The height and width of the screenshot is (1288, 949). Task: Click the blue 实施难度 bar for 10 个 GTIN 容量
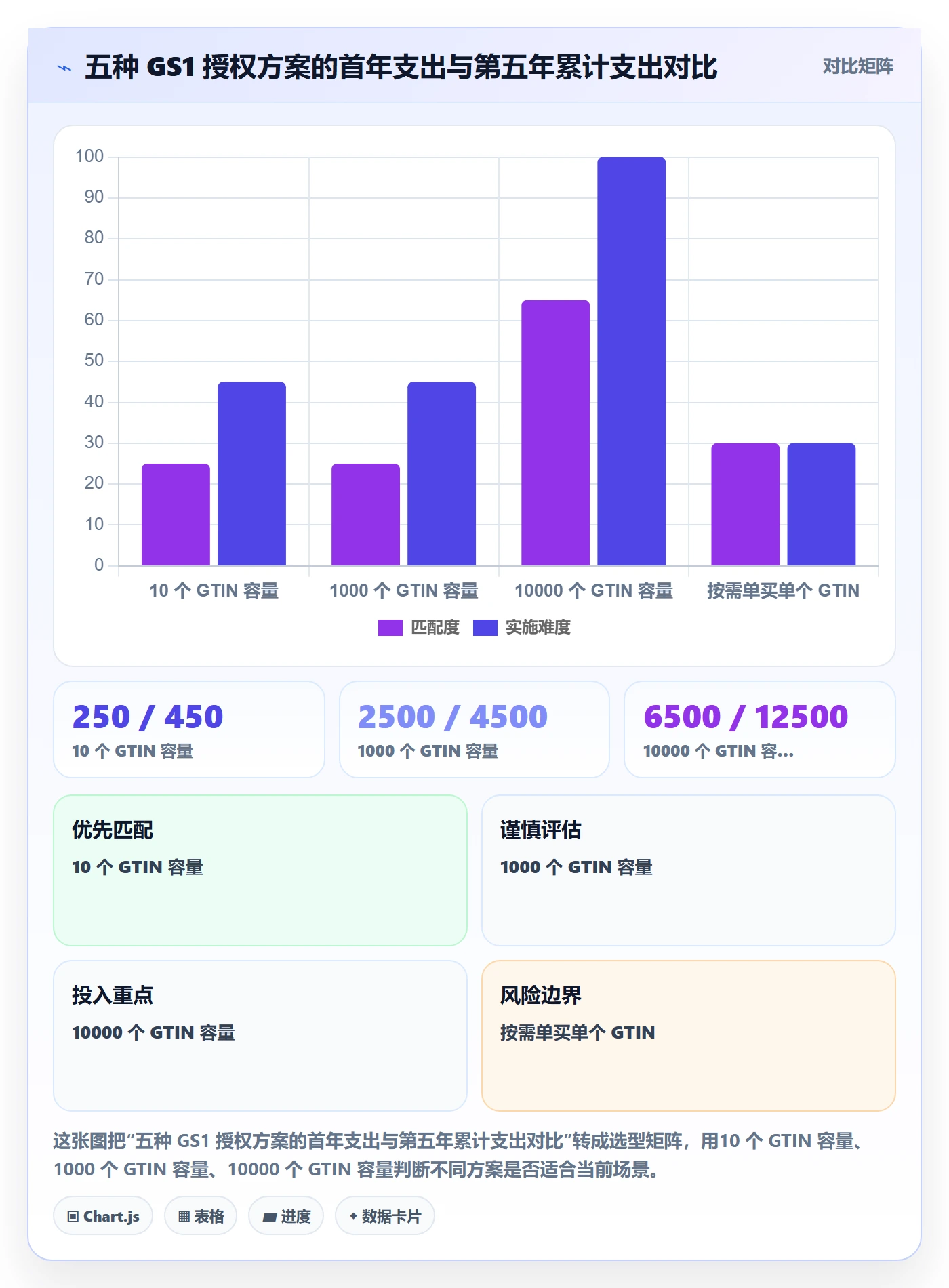pos(251,474)
